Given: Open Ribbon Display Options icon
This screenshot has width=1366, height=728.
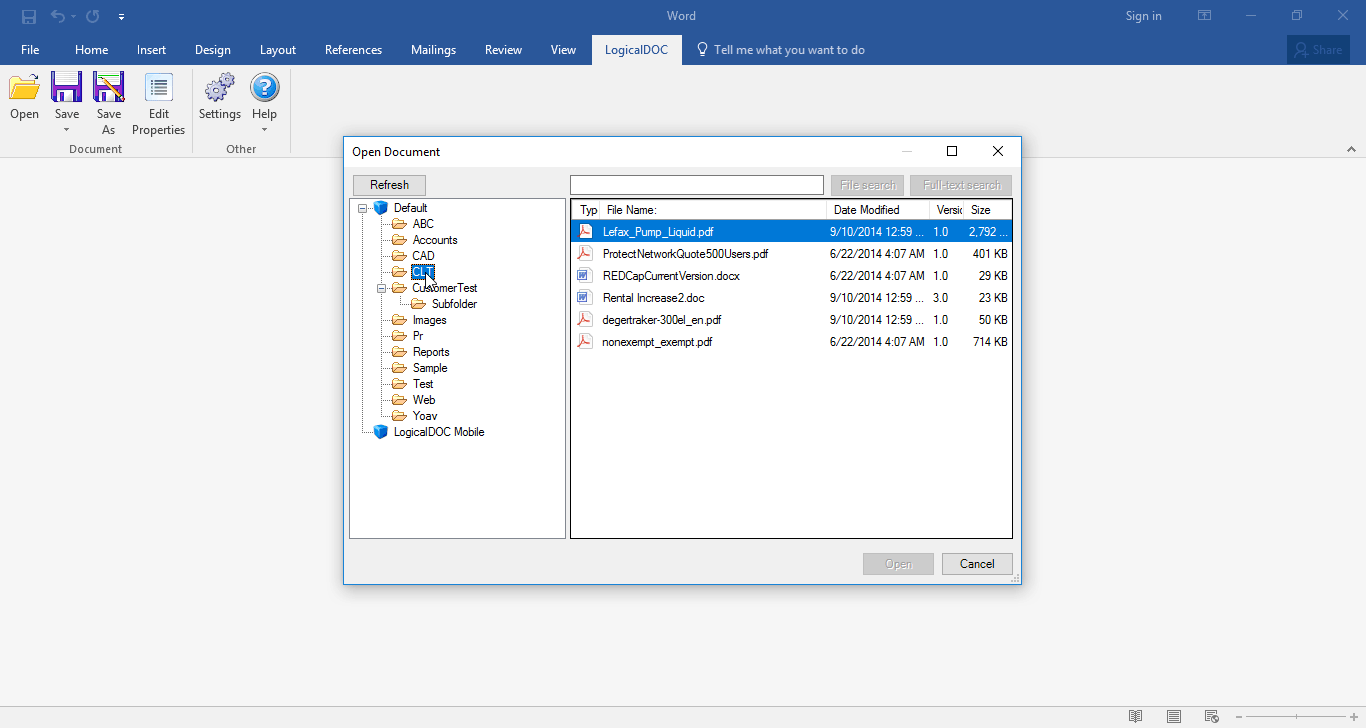Looking at the screenshot, I should click(1205, 16).
